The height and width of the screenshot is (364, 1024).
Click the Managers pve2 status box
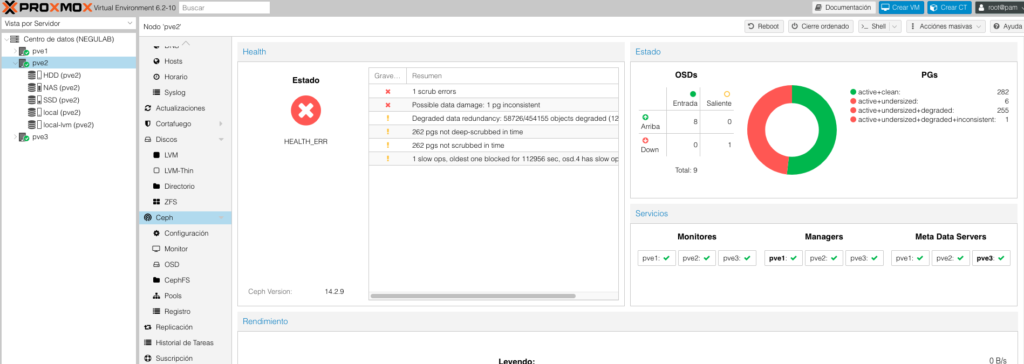pyautogui.click(x=824, y=258)
